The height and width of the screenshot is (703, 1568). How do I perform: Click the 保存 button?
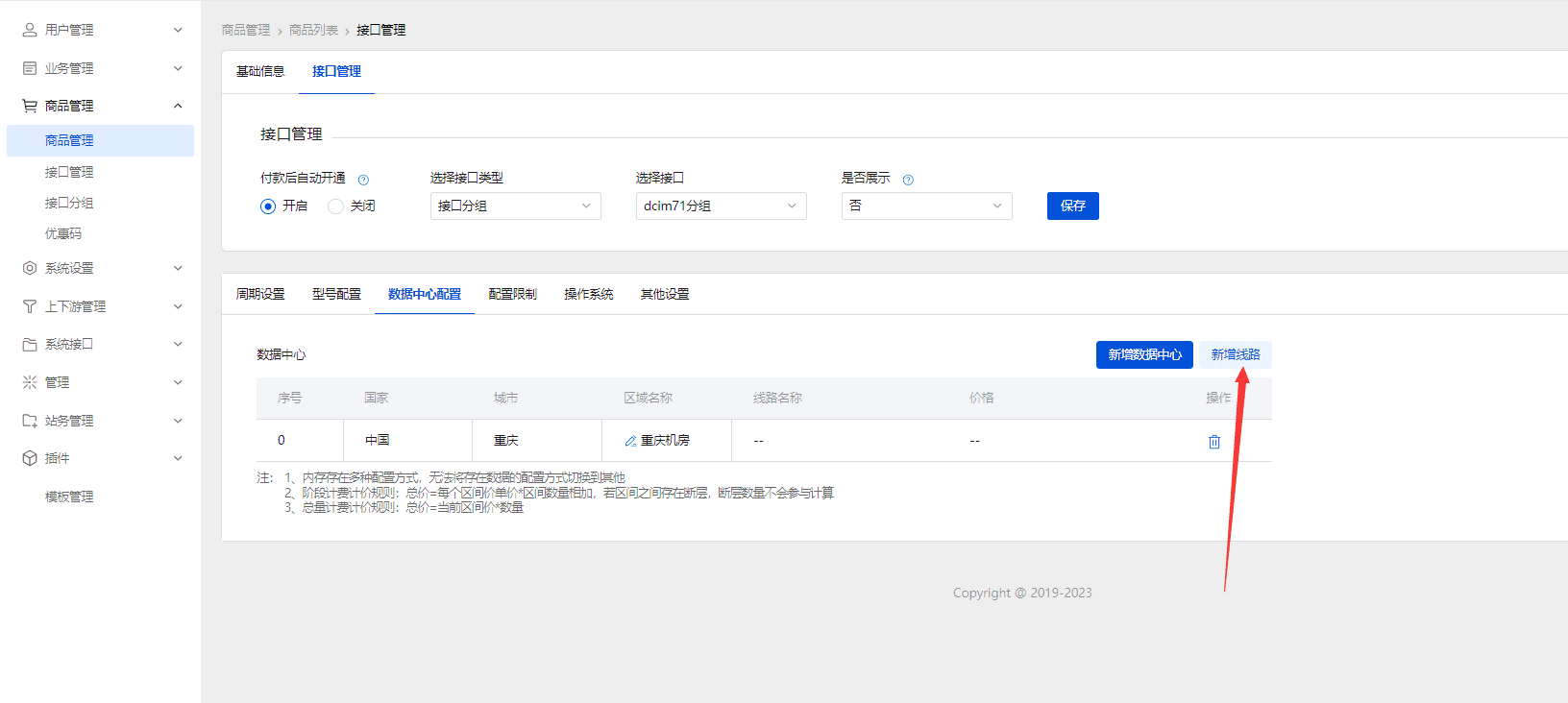tap(1073, 206)
